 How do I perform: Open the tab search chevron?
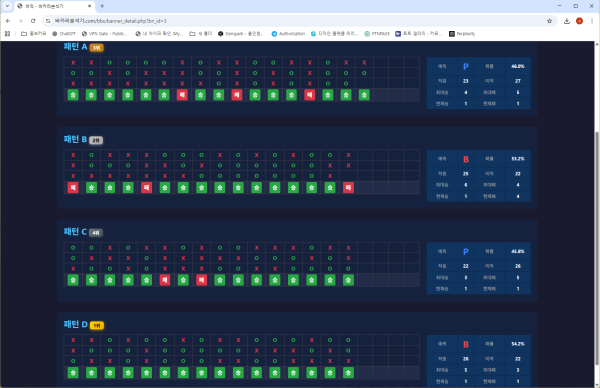tap(7, 6)
